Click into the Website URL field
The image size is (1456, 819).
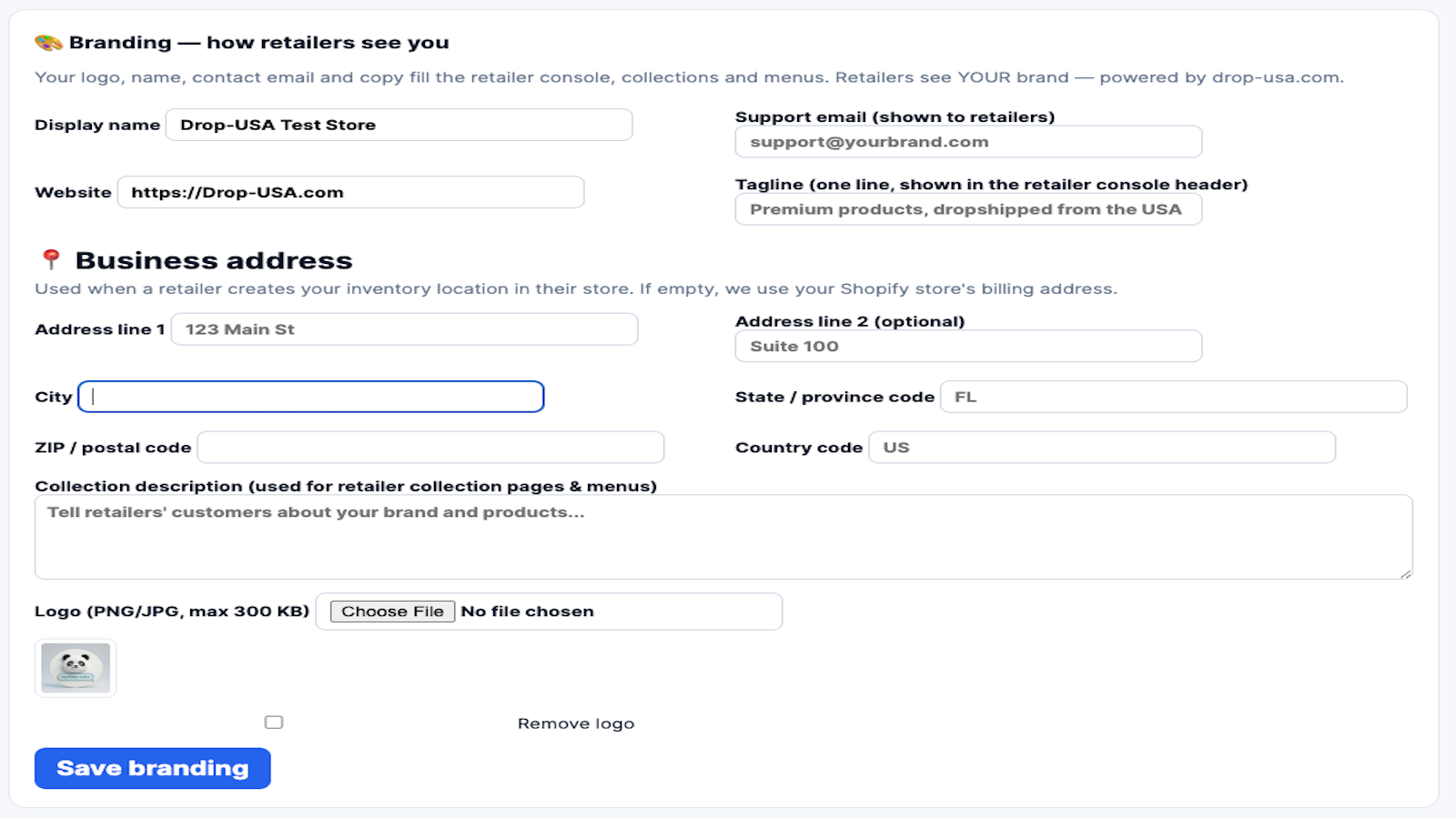(x=350, y=192)
